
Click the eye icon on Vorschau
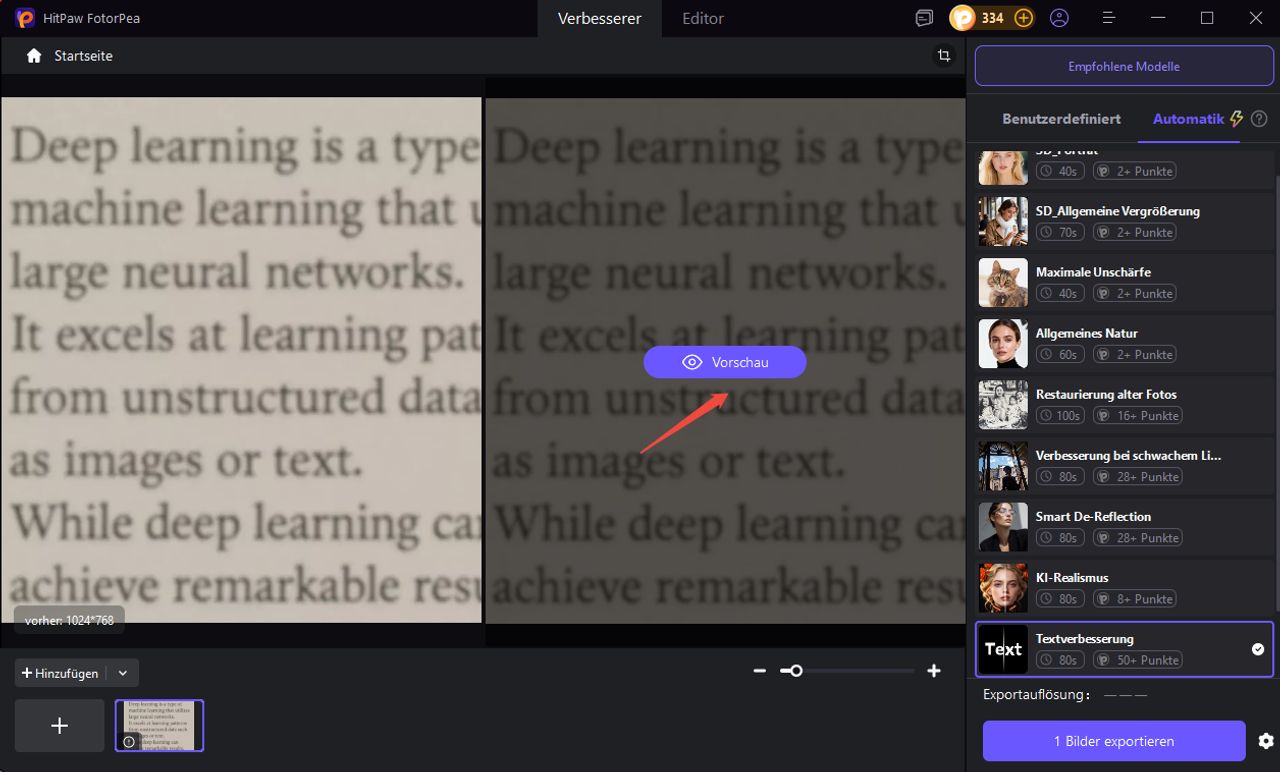coord(692,362)
